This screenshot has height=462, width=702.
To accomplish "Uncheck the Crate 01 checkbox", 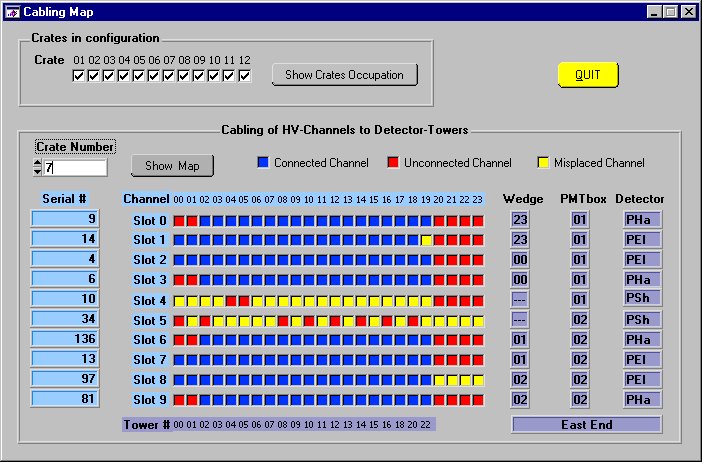I will tap(78, 76).
